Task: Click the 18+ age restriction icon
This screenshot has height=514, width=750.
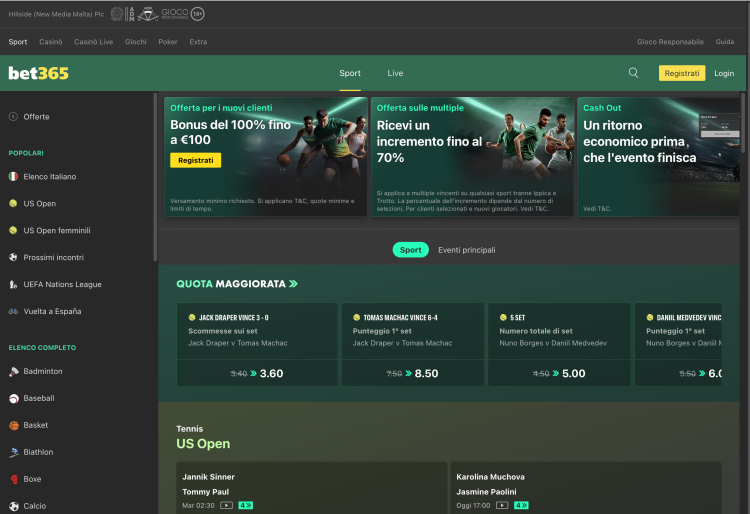Action: (x=198, y=14)
